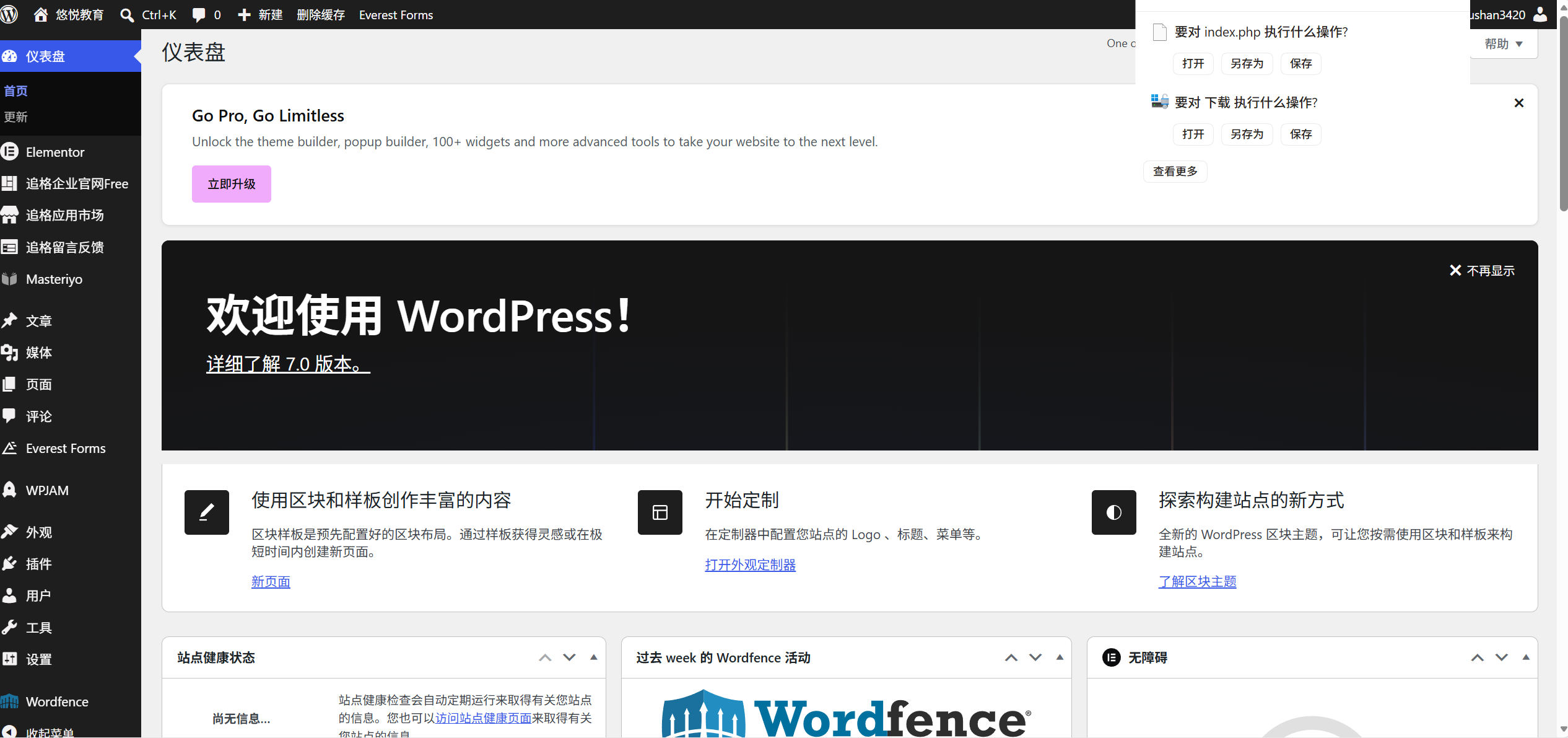1568x738 pixels.
Task: Open 追格应用市场 store icon
Action: click(9, 215)
